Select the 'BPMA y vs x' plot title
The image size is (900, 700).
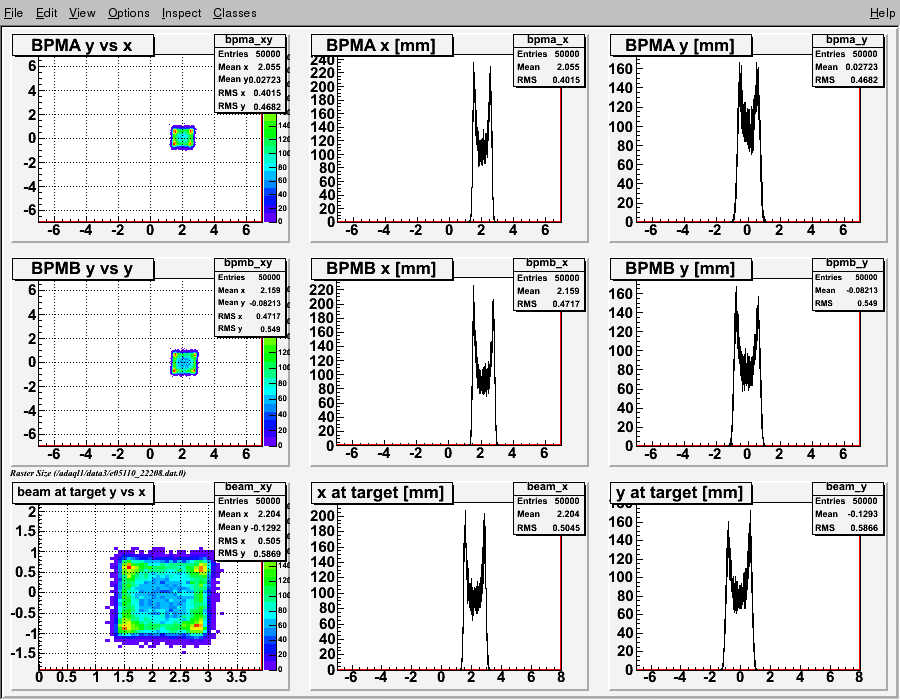[x=83, y=45]
